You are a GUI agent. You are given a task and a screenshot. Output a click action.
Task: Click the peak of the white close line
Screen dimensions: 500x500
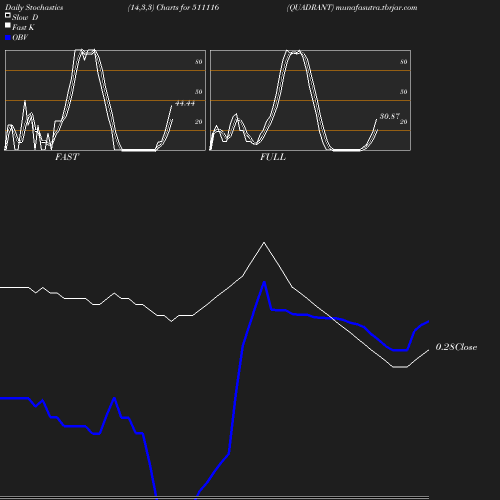264,243
